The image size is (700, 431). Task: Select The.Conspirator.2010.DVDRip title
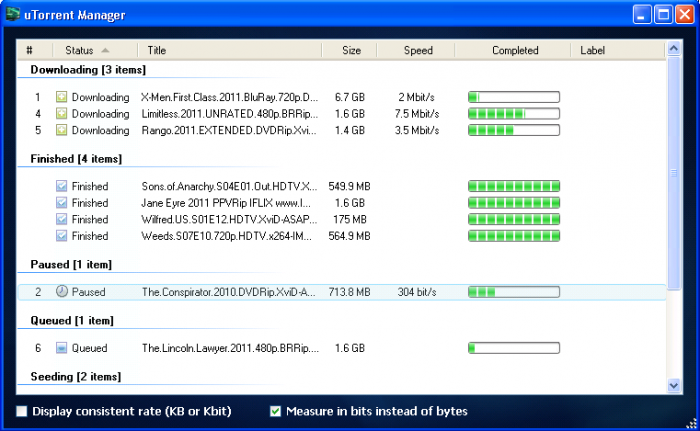click(x=229, y=292)
